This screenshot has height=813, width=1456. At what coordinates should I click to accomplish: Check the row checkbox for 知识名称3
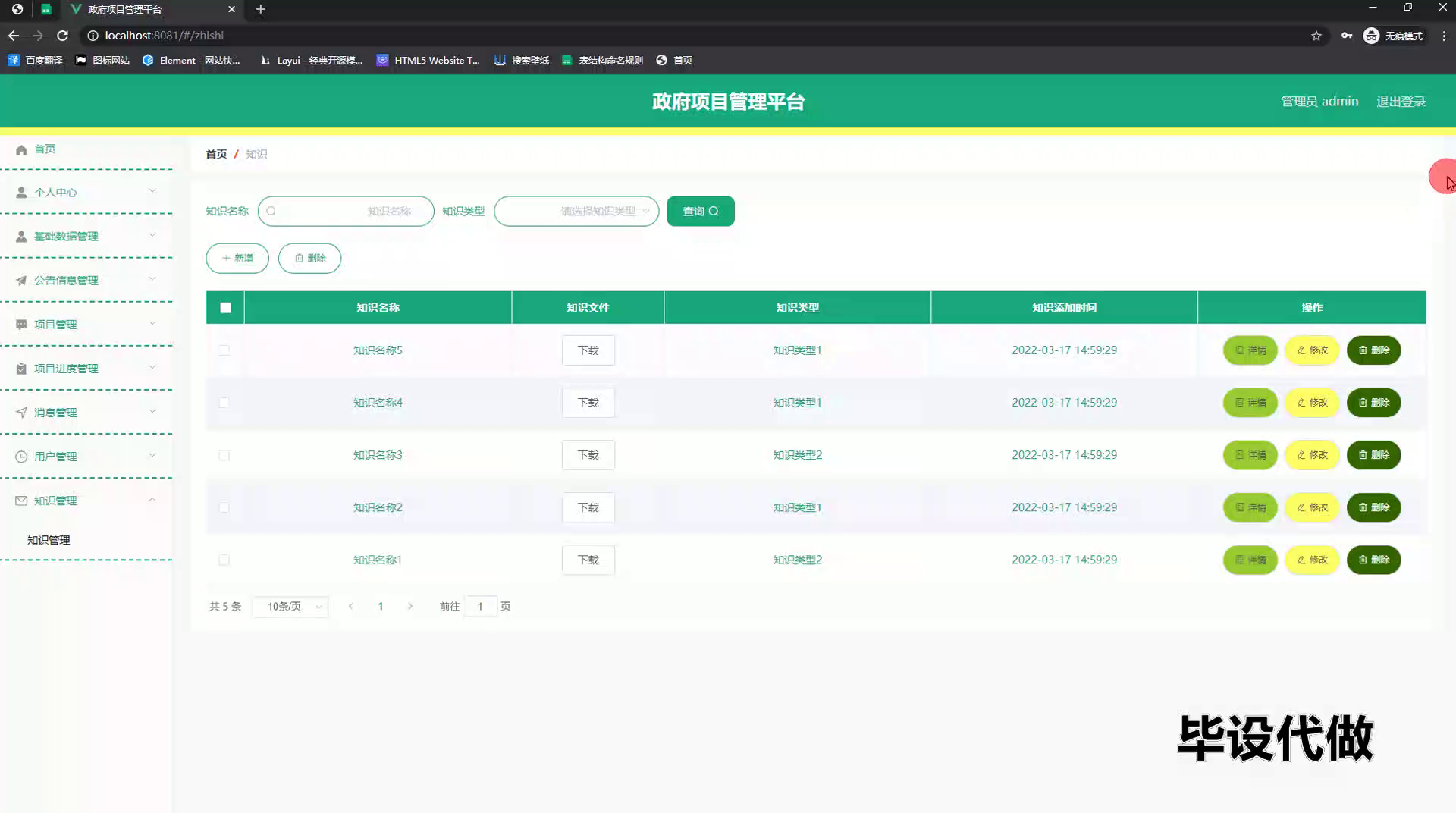224,455
